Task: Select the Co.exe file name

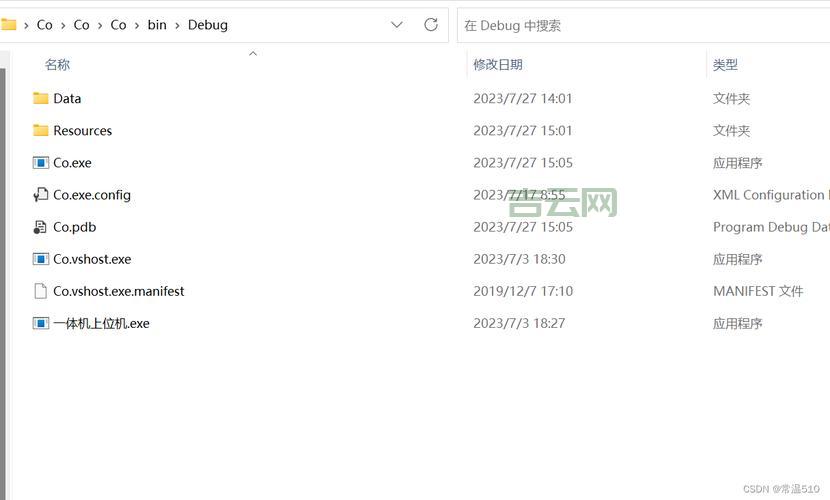Action: tap(73, 163)
